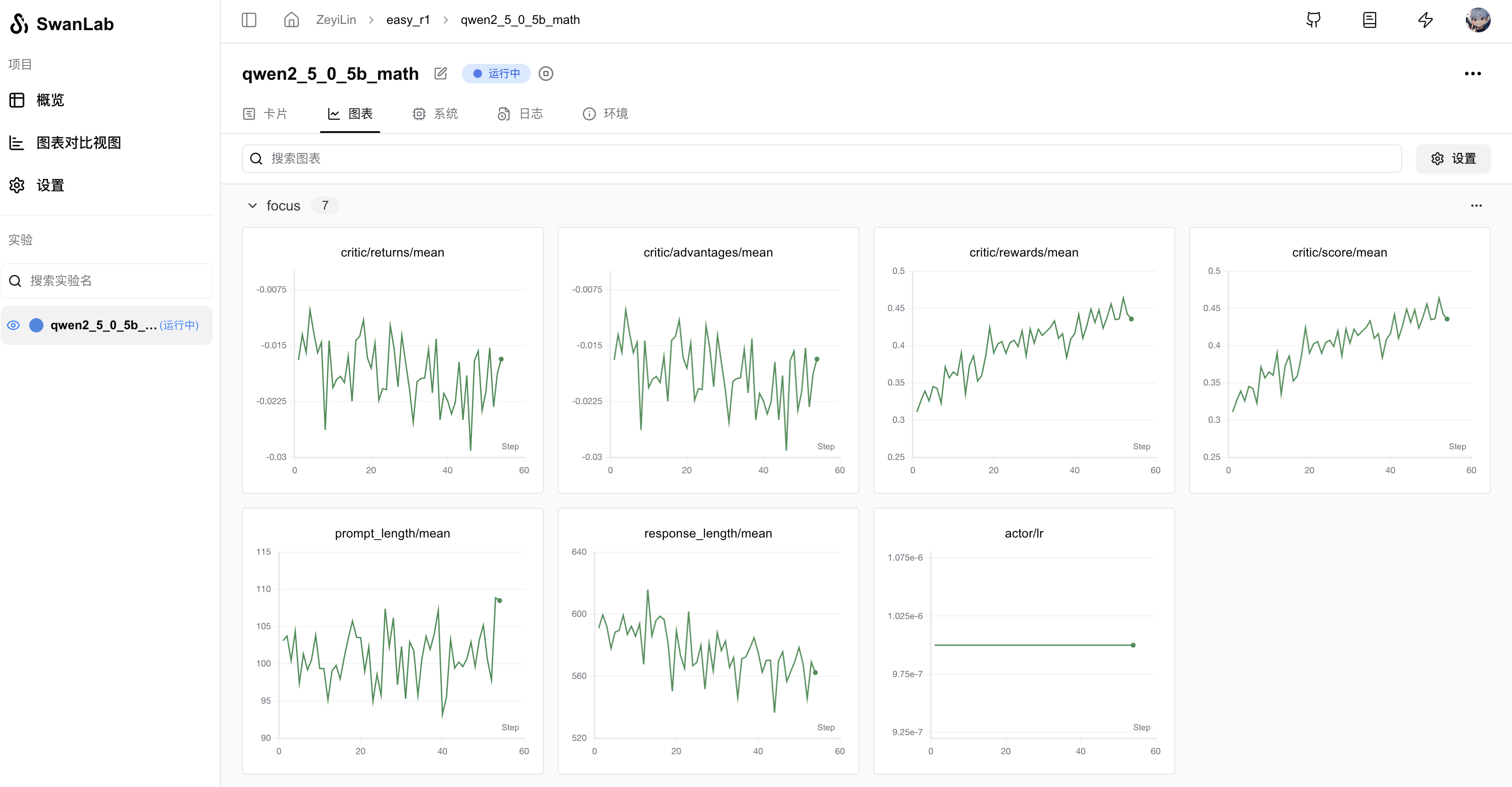Open the 卡片 tab

click(265, 113)
